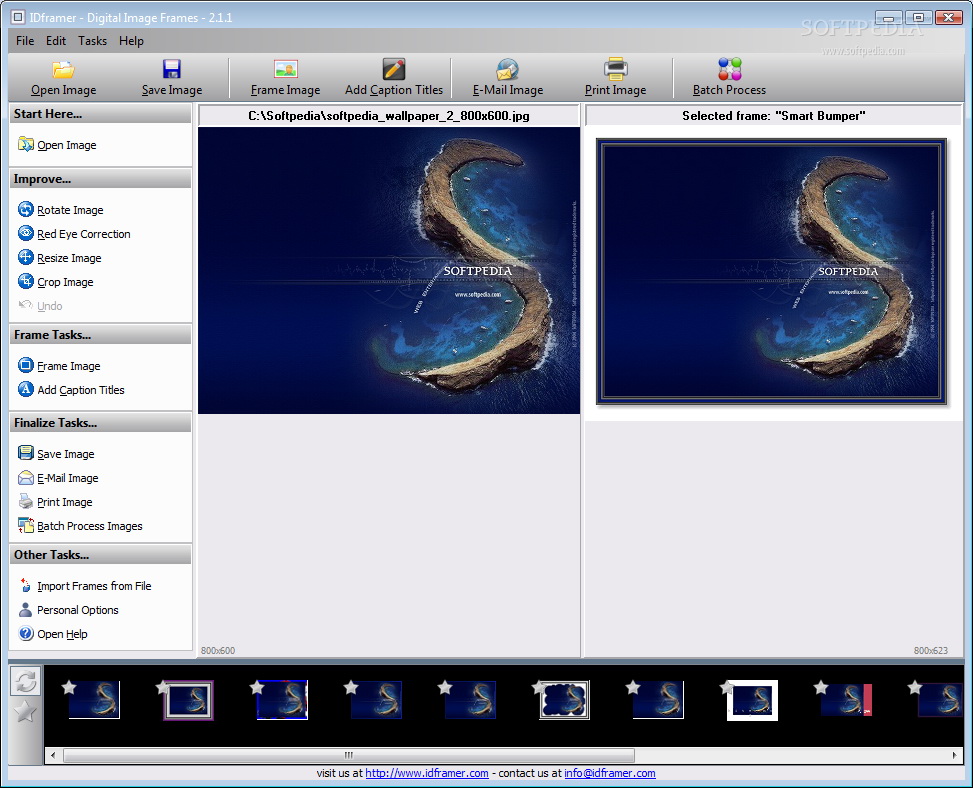
Task: Select the thick white frame thumbnail
Action: click(752, 701)
